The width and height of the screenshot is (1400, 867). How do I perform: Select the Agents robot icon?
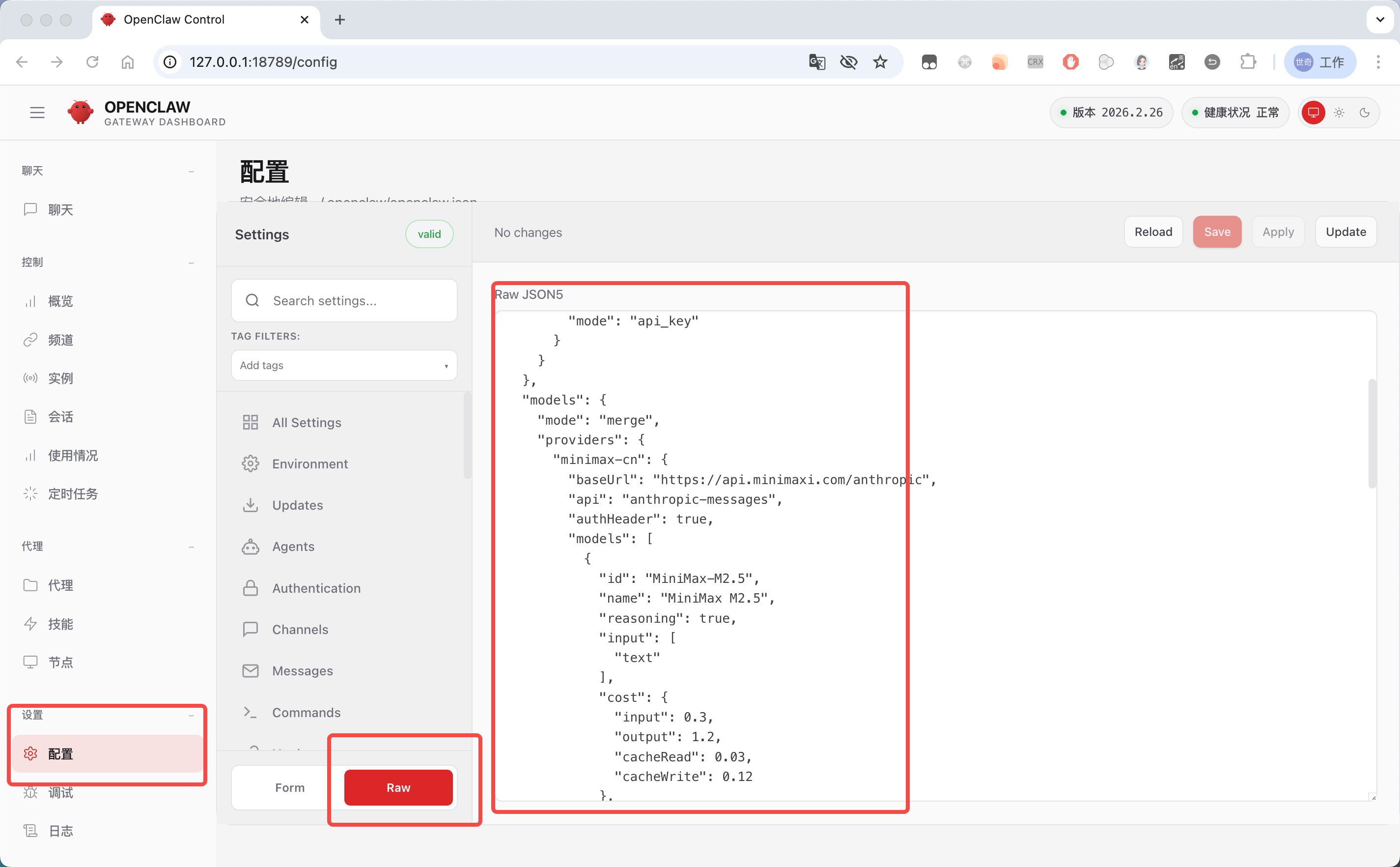click(x=251, y=547)
